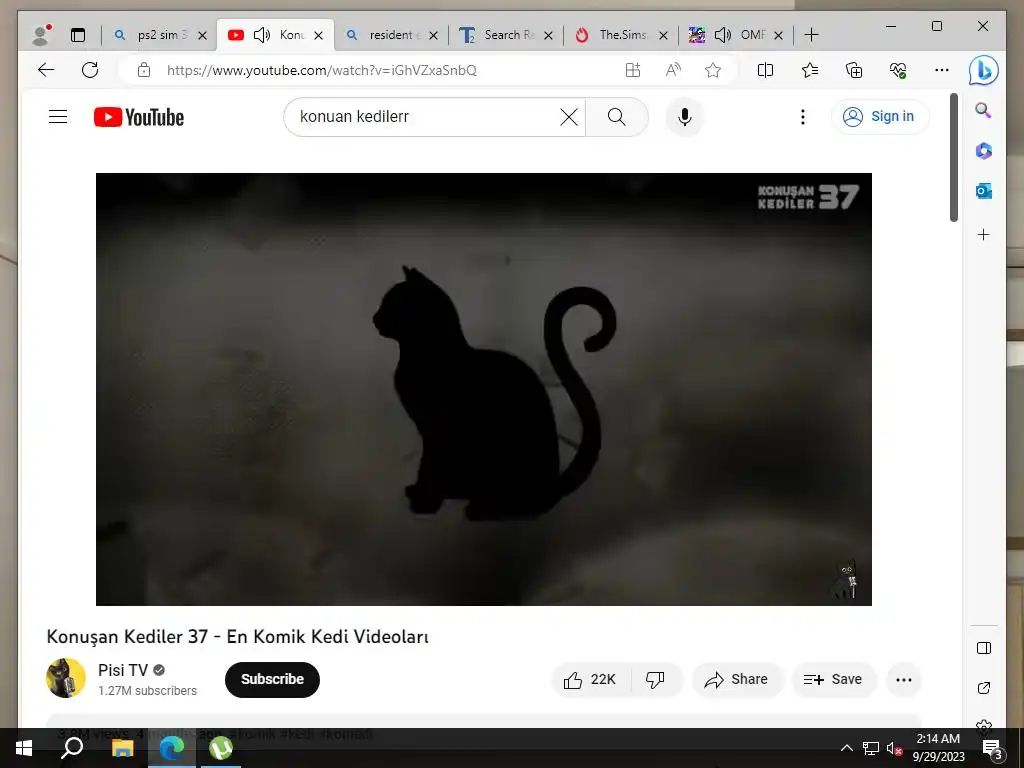Image resolution: width=1024 pixels, height=768 pixels.
Task: Open Browser essentials heart icon
Action: coord(898,70)
